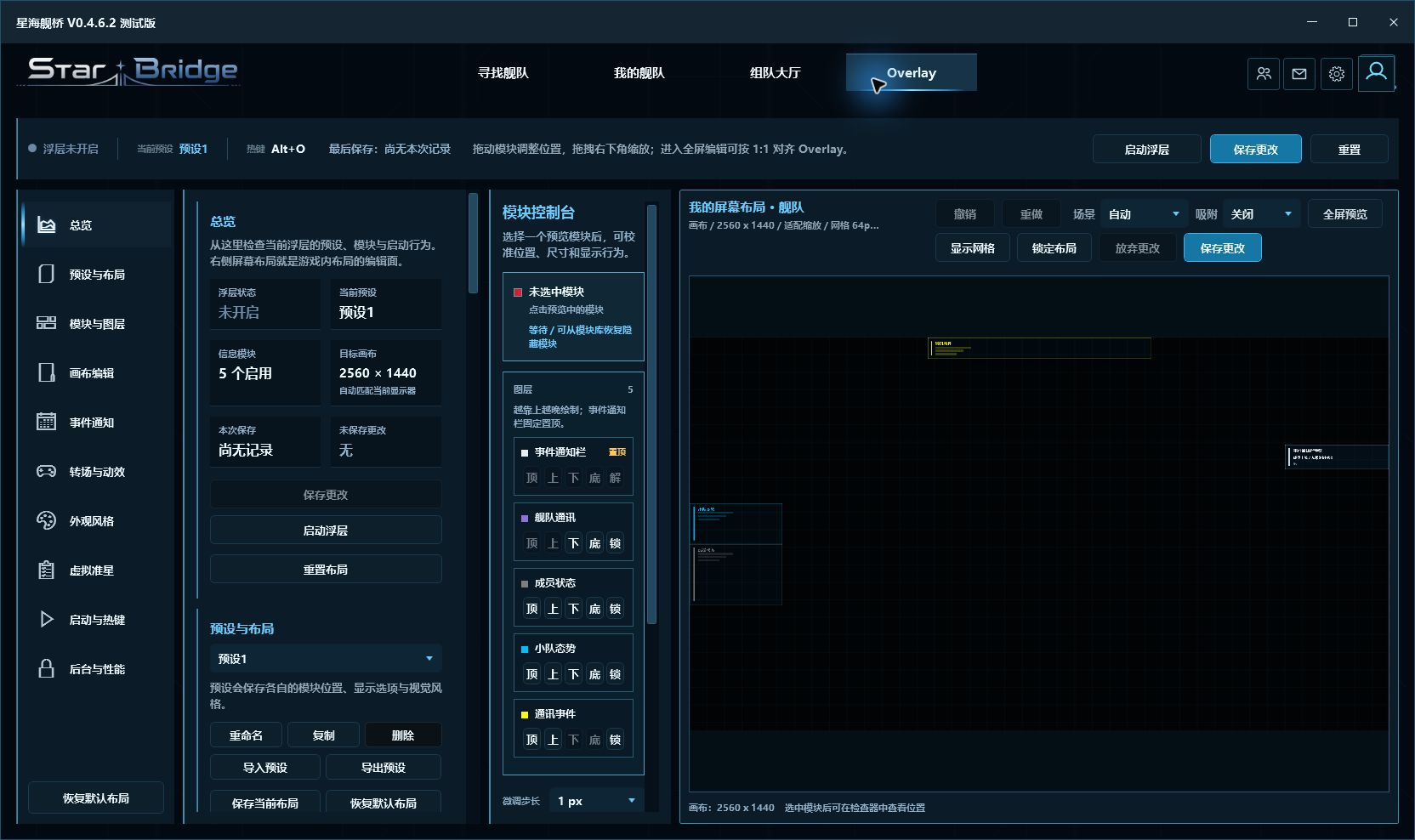
Task: Bring 通讯事件 layer to top with 顶
Action: [532, 740]
